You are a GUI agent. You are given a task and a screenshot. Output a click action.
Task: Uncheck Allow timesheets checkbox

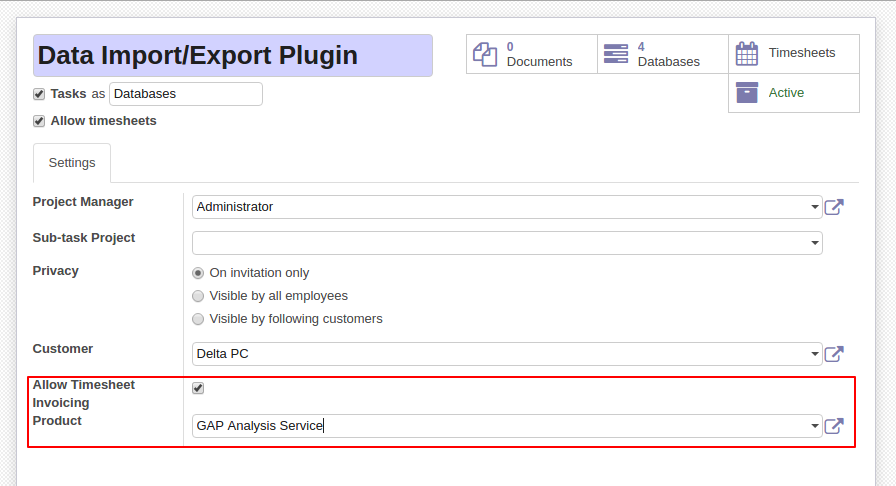point(39,121)
